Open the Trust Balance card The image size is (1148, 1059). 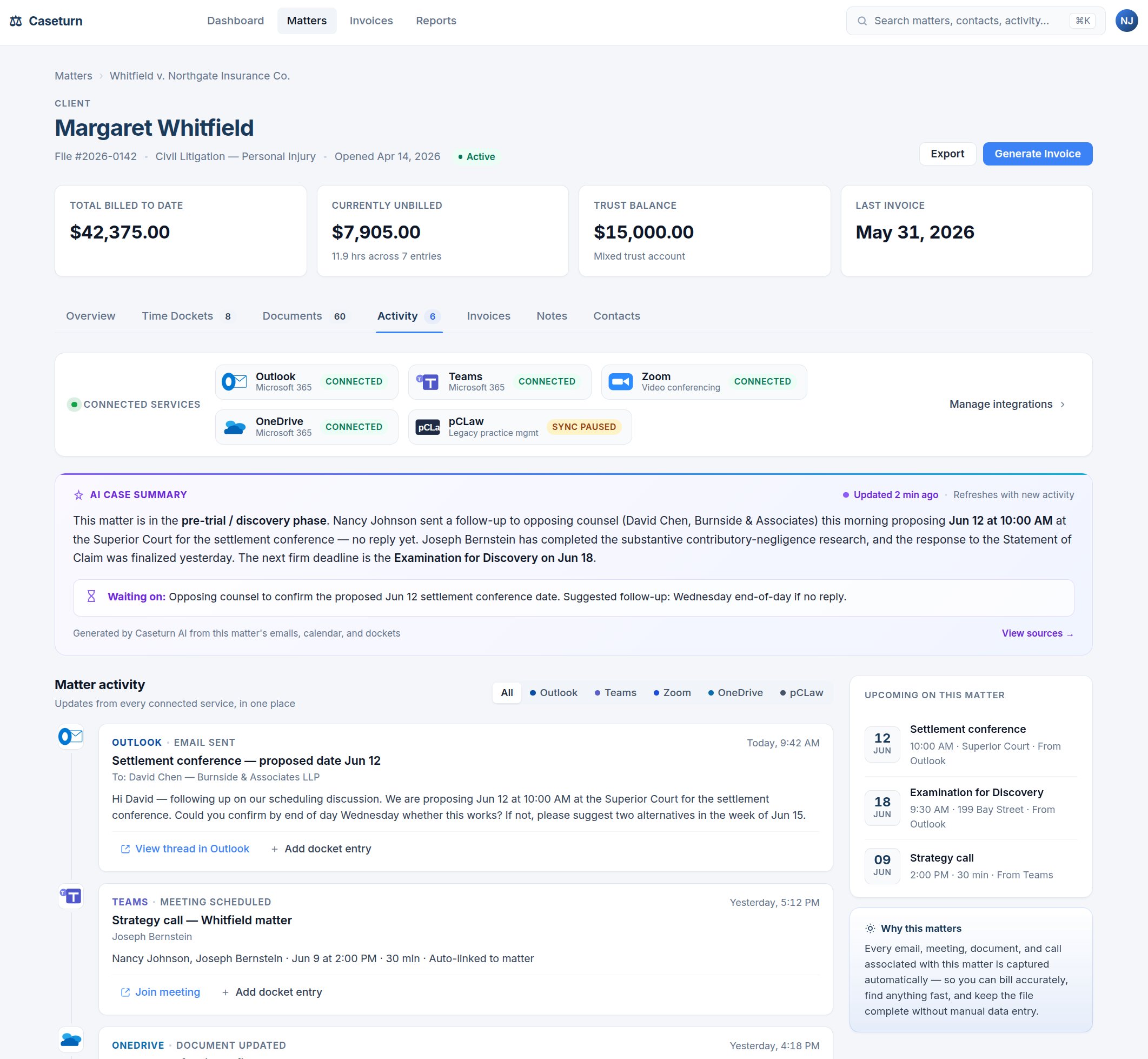click(705, 231)
